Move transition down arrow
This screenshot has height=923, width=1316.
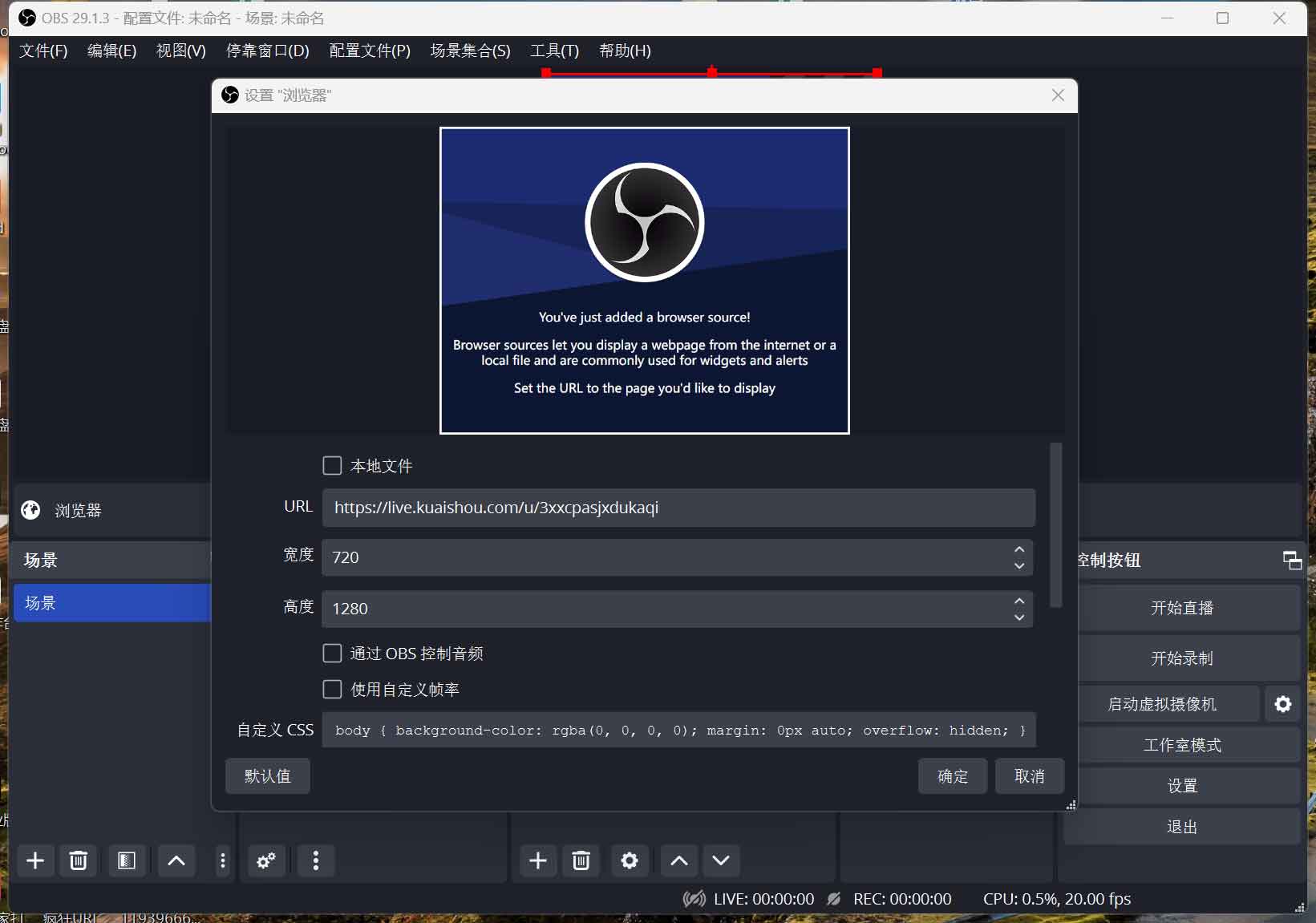point(721,860)
